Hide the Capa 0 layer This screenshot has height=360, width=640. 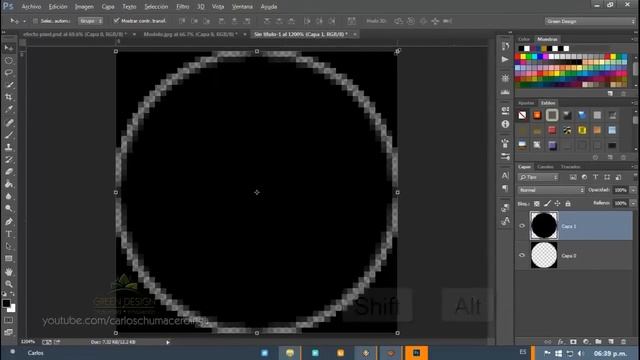[x=522, y=255]
